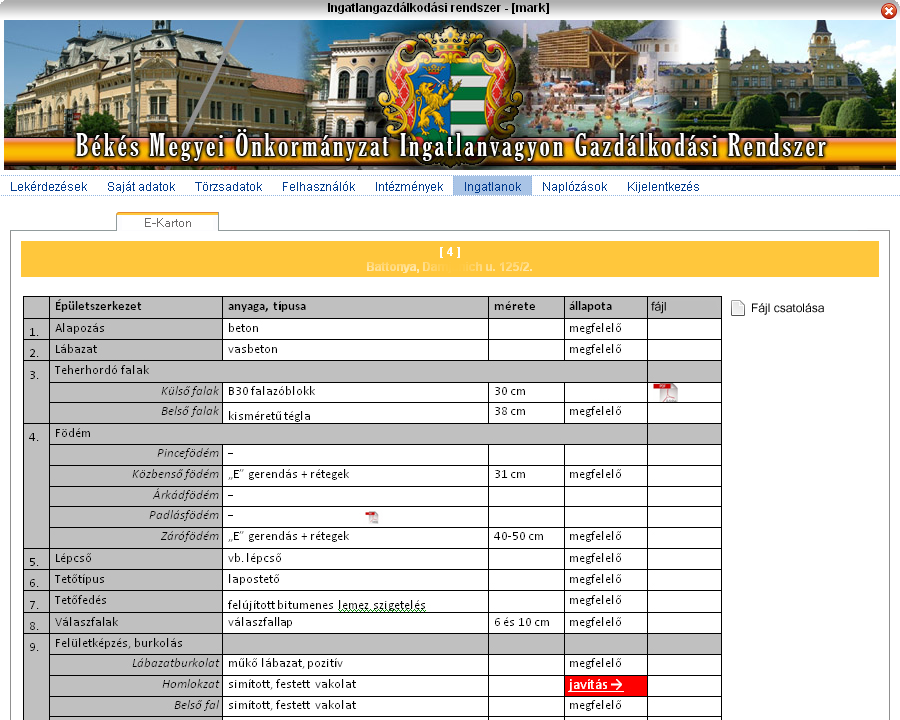Screen dimensions: 900x720
Task: Click the orange header showing [ 4 ]
Action: [x=449, y=259]
